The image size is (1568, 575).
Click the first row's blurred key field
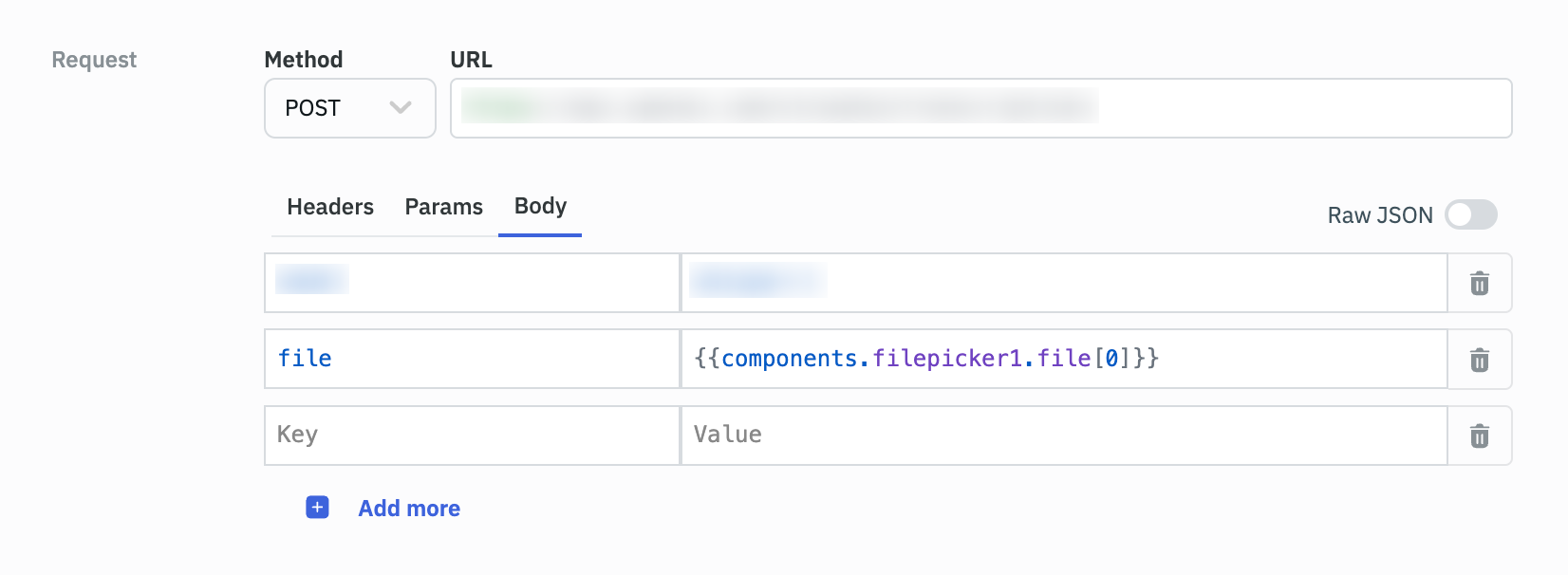coord(472,283)
